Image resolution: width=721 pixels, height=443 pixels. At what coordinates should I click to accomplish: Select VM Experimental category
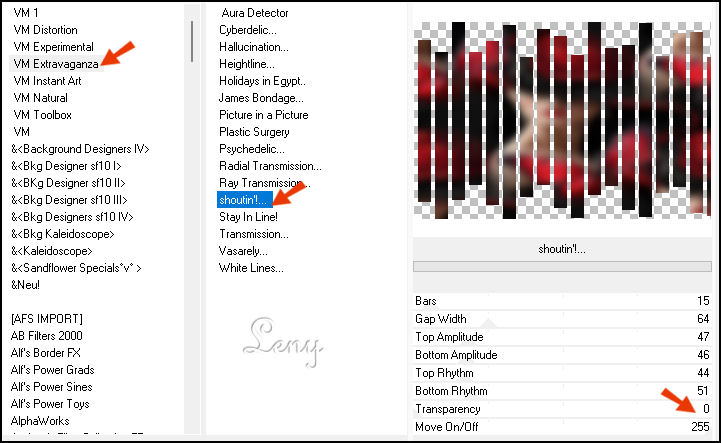point(53,47)
